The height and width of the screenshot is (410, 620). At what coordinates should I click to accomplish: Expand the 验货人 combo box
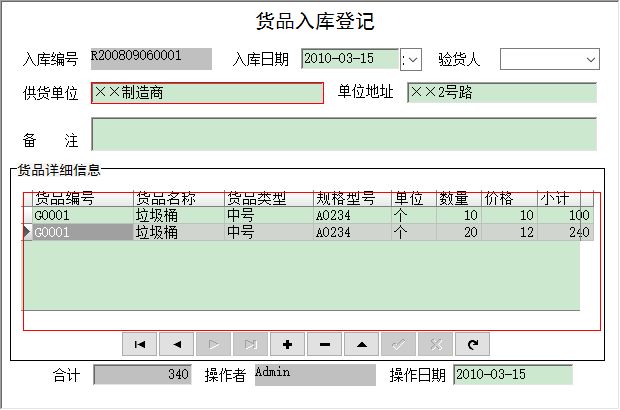coord(590,59)
